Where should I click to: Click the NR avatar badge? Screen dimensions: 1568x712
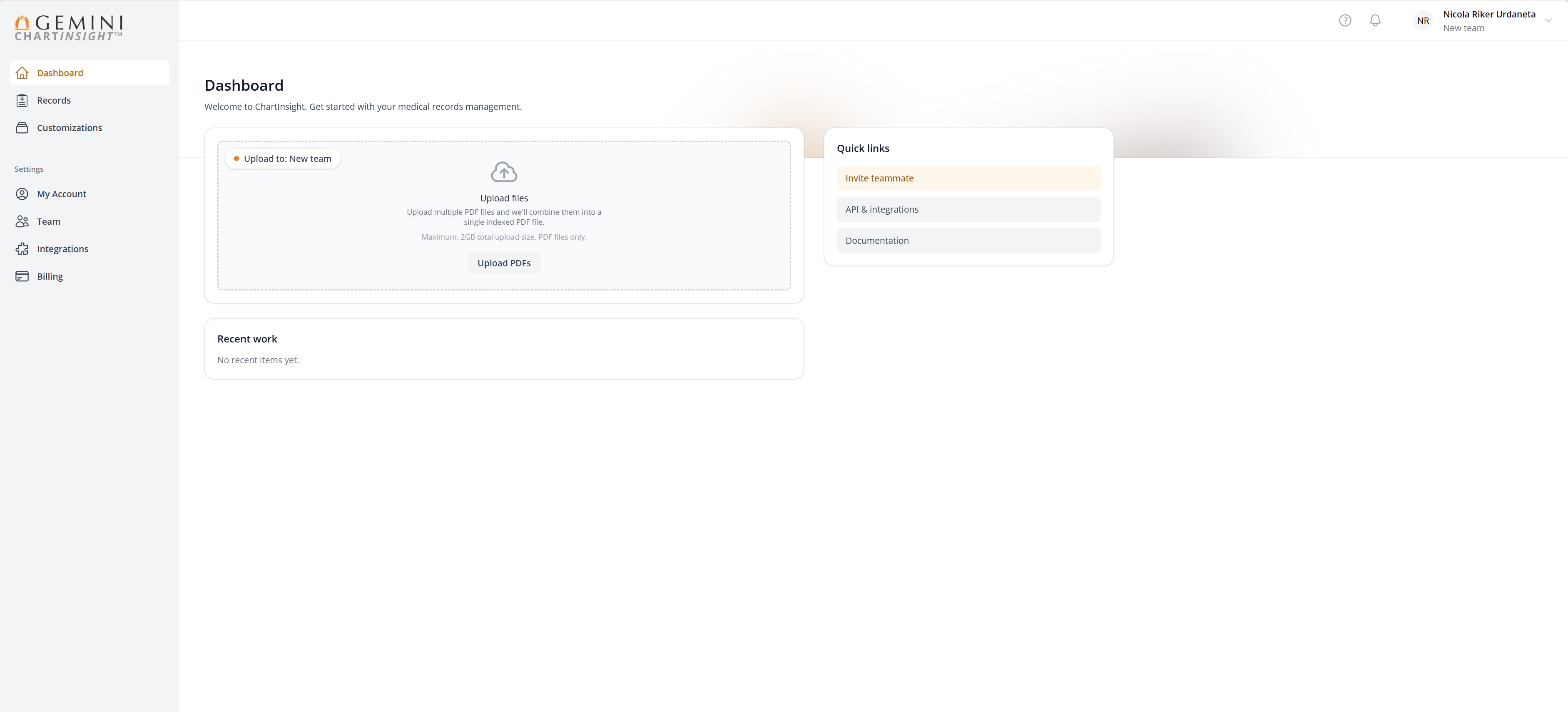(x=1423, y=20)
